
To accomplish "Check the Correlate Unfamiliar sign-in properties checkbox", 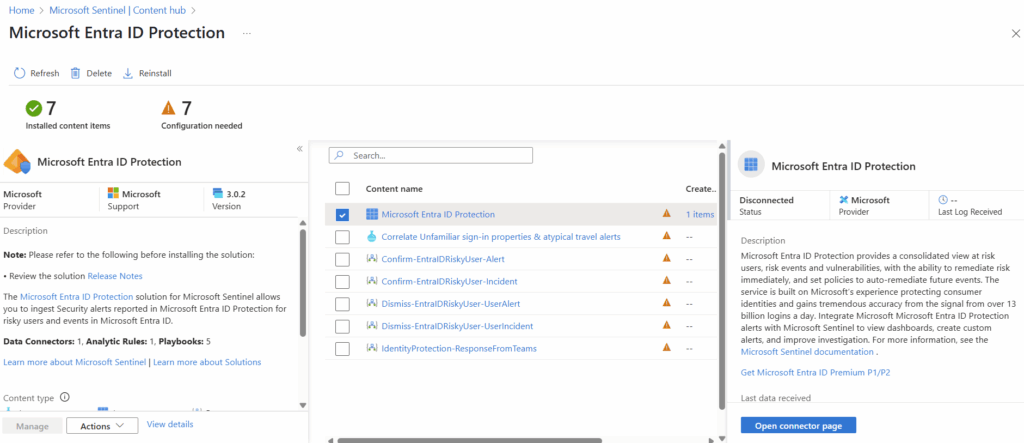I will tap(342, 237).
